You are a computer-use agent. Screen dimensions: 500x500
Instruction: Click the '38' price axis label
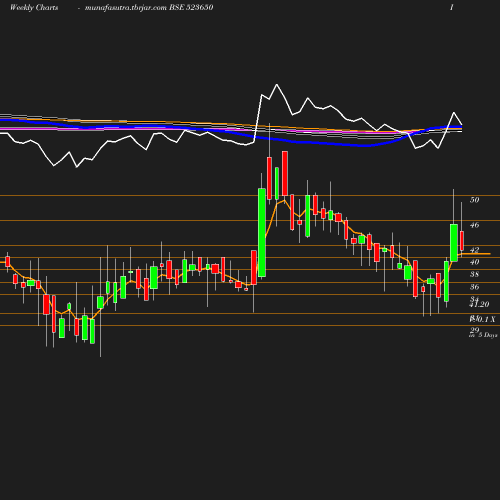point(474,274)
